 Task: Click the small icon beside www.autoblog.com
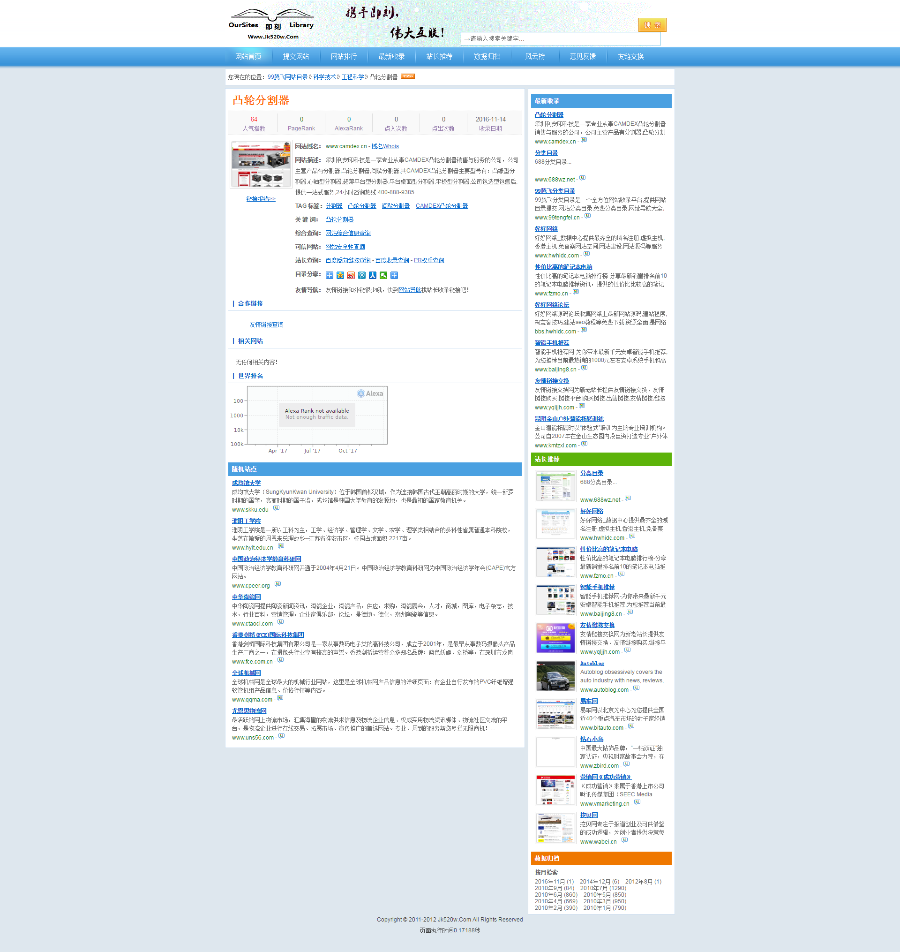(636, 688)
